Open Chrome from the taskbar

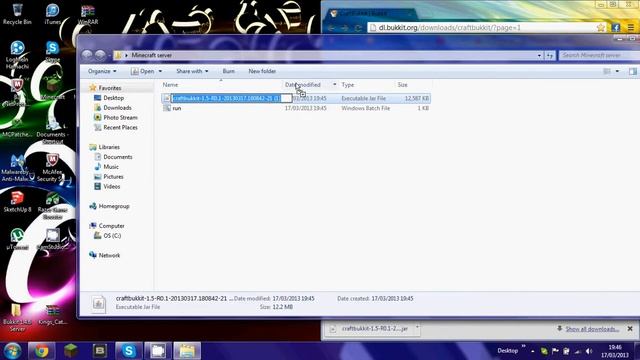pos(41,351)
